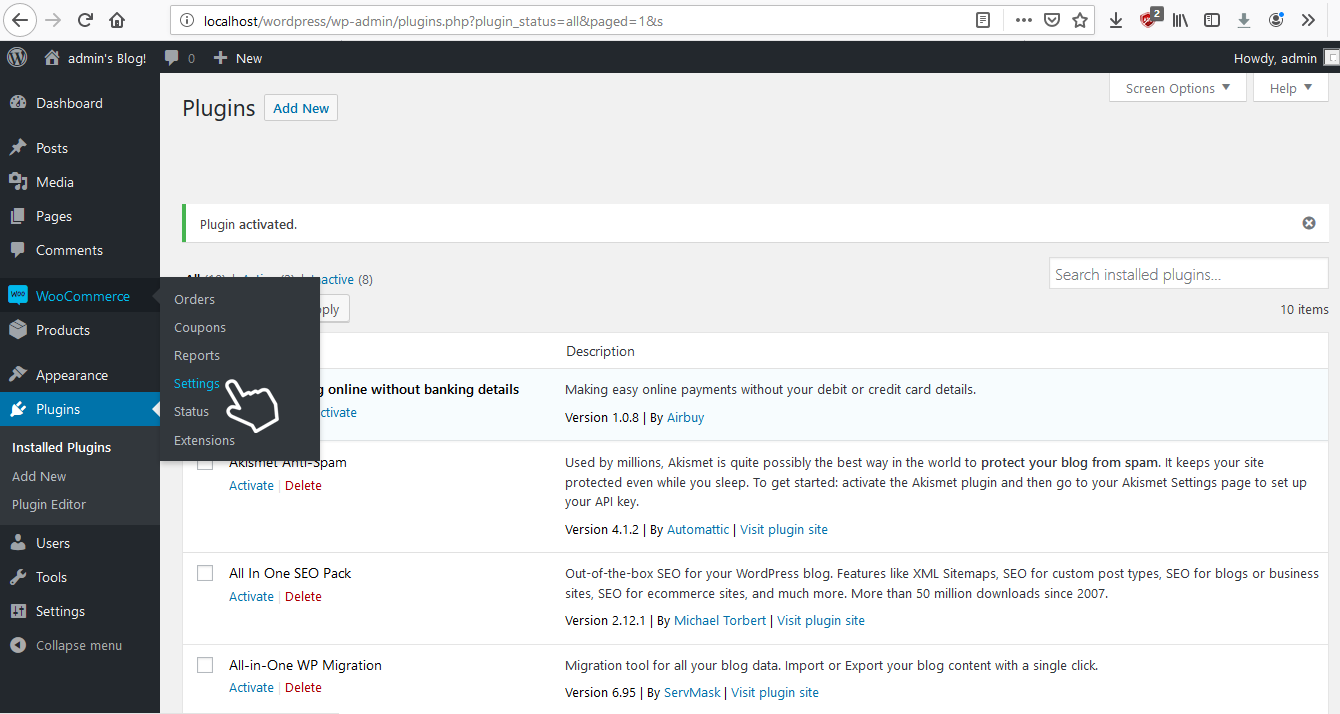Expand the Help dropdown tab
Screen dimensions: 1340x714
(1290, 88)
